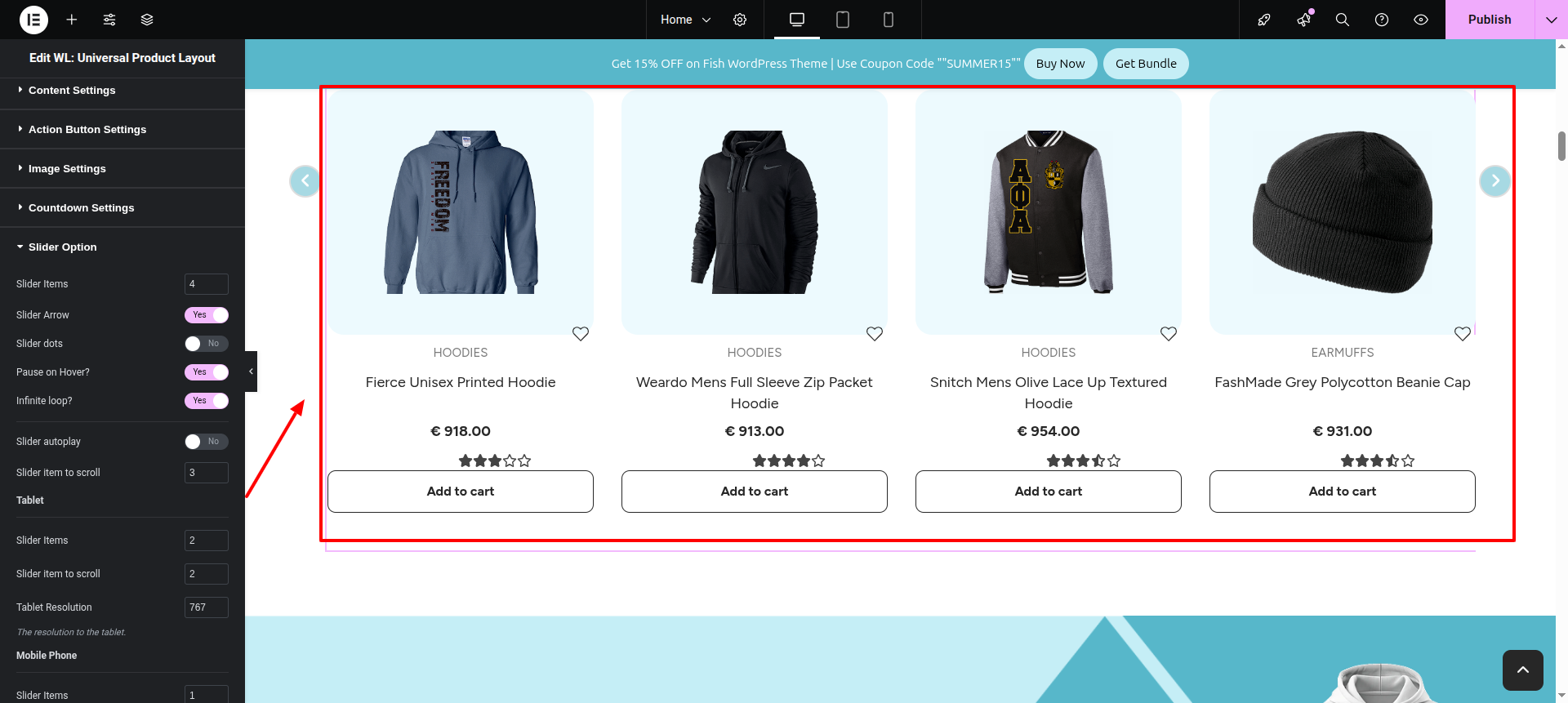Open the Publish options dropdown arrow

(1551, 20)
